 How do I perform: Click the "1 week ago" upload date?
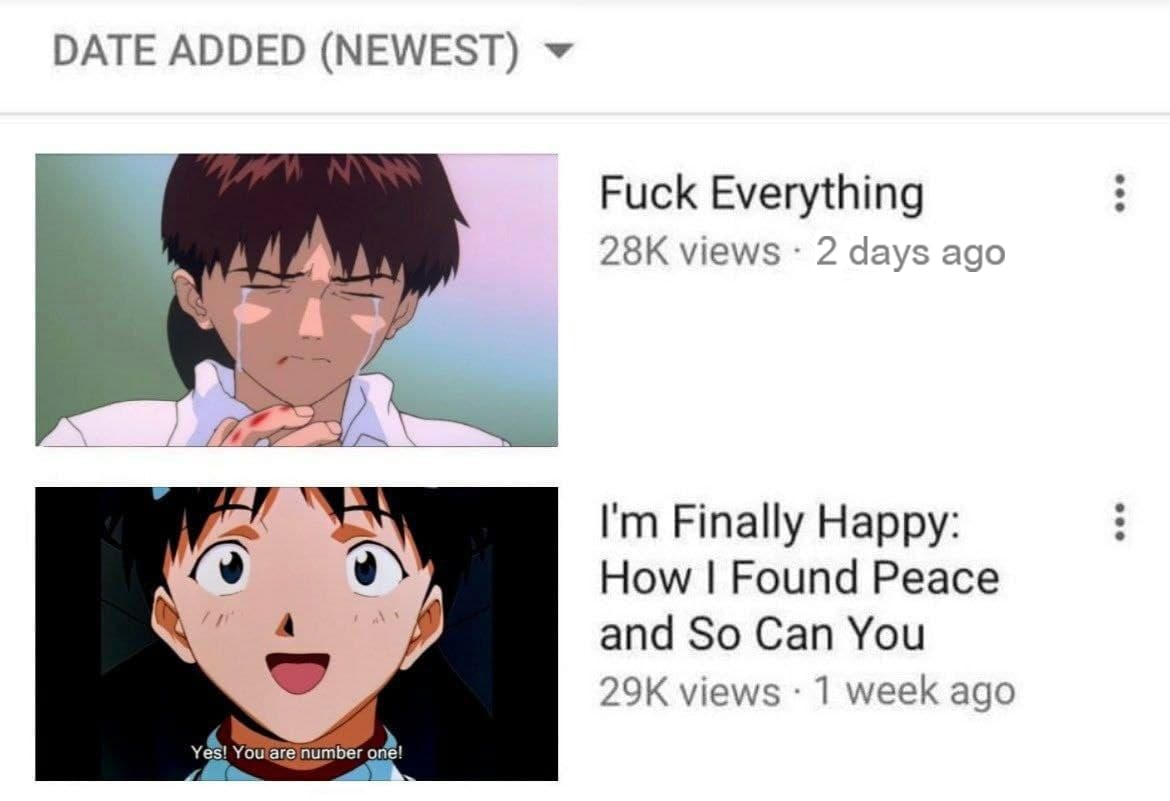coord(915,691)
